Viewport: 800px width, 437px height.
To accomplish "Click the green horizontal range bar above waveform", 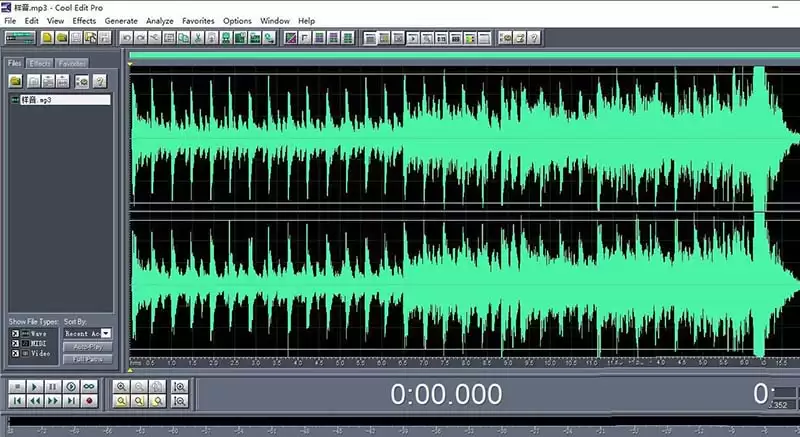I will pyautogui.click(x=464, y=55).
